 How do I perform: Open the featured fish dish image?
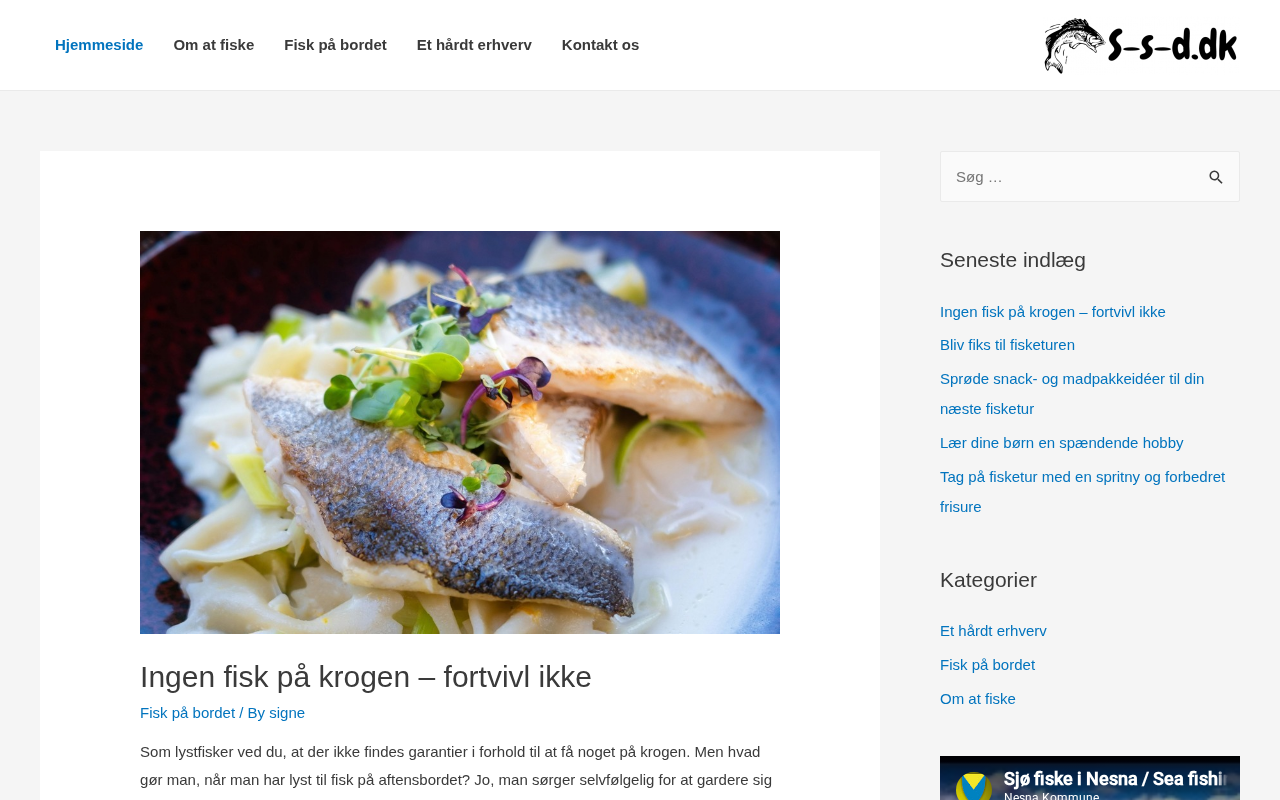(x=460, y=432)
